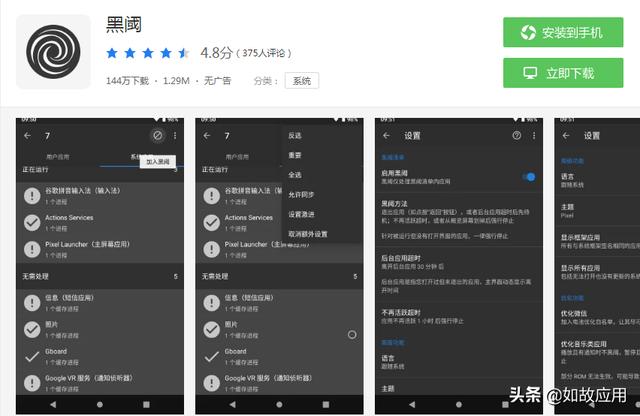This screenshot has height=416, width=640.
Task: Click the 安装到手机 green button
Action: 563,32
